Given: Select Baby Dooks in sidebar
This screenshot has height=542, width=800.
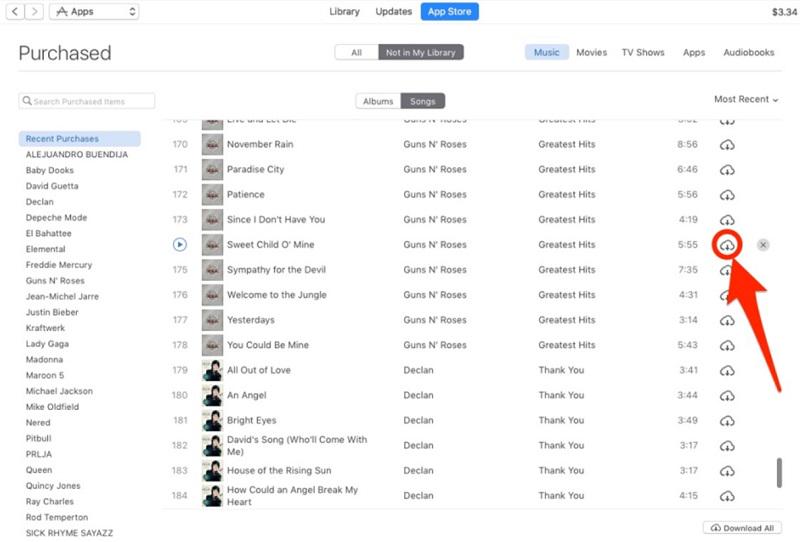Looking at the screenshot, I should click(49, 170).
